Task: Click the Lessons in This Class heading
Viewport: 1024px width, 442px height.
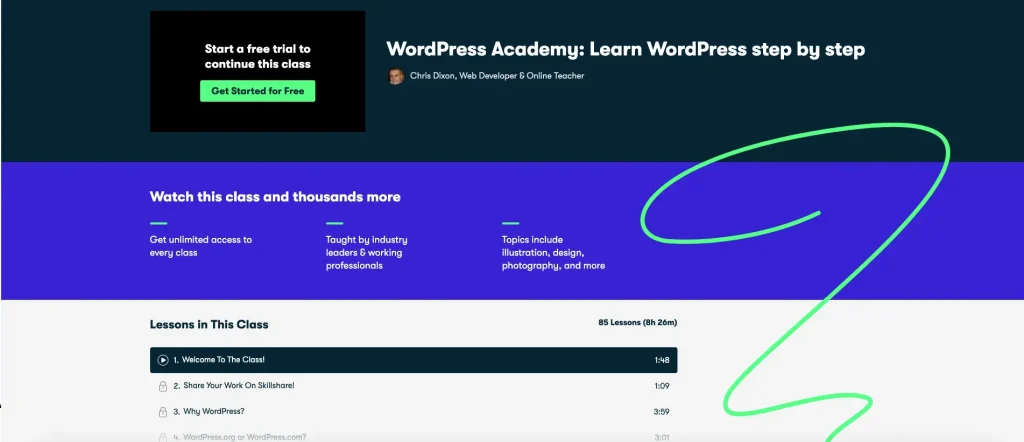Action: click(x=209, y=324)
